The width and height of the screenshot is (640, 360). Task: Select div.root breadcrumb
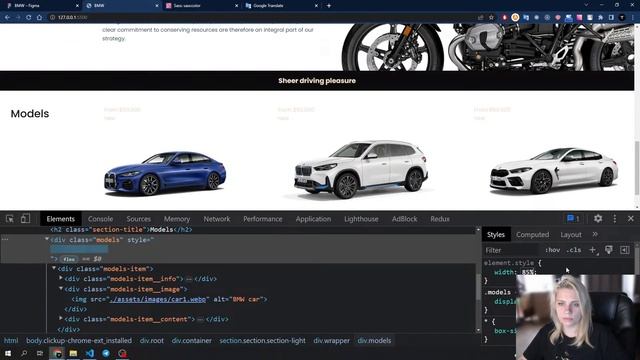coord(151,340)
